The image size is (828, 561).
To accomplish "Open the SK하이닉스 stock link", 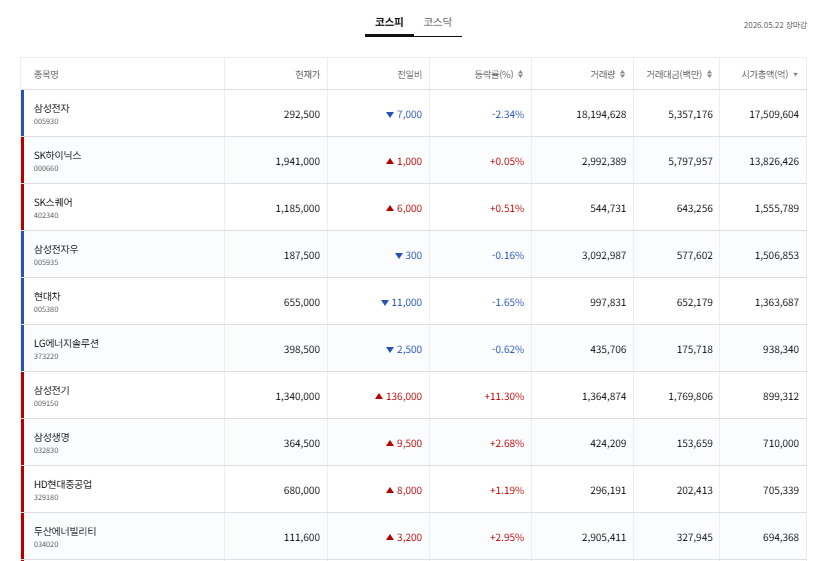I will pyautogui.click(x=58, y=155).
